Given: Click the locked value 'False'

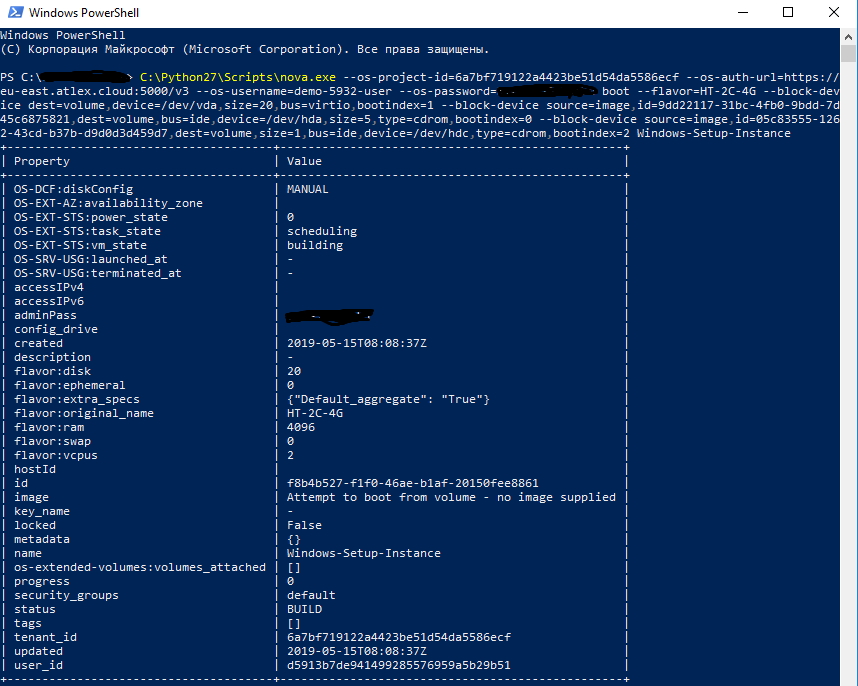Looking at the screenshot, I should point(304,525).
